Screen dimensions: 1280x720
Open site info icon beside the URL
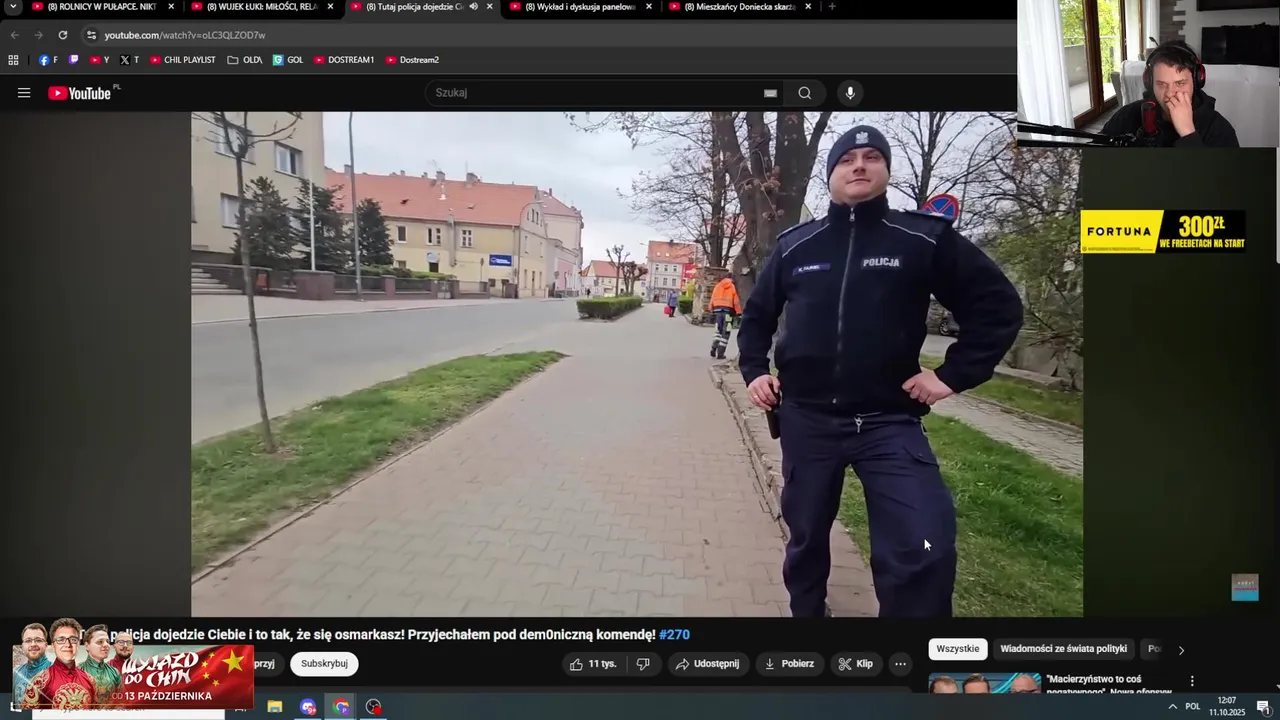tap(91, 35)
